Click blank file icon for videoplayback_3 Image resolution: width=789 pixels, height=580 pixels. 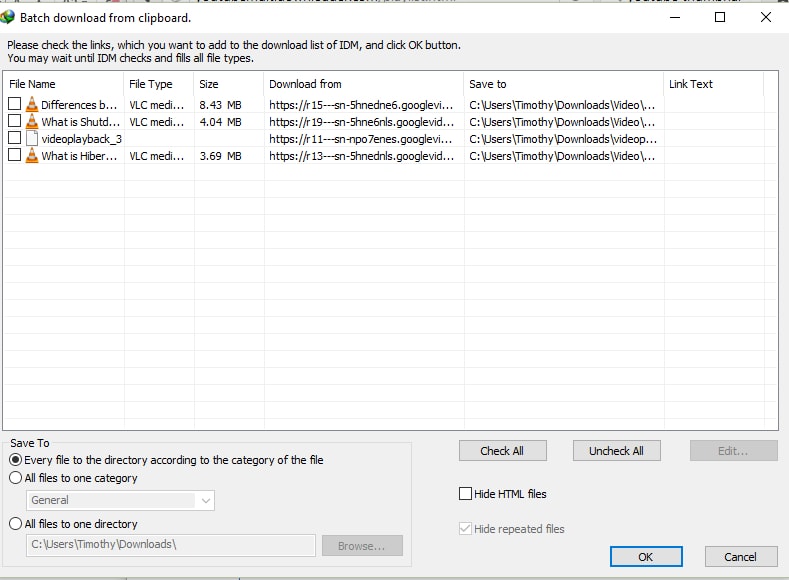[32, 138]
